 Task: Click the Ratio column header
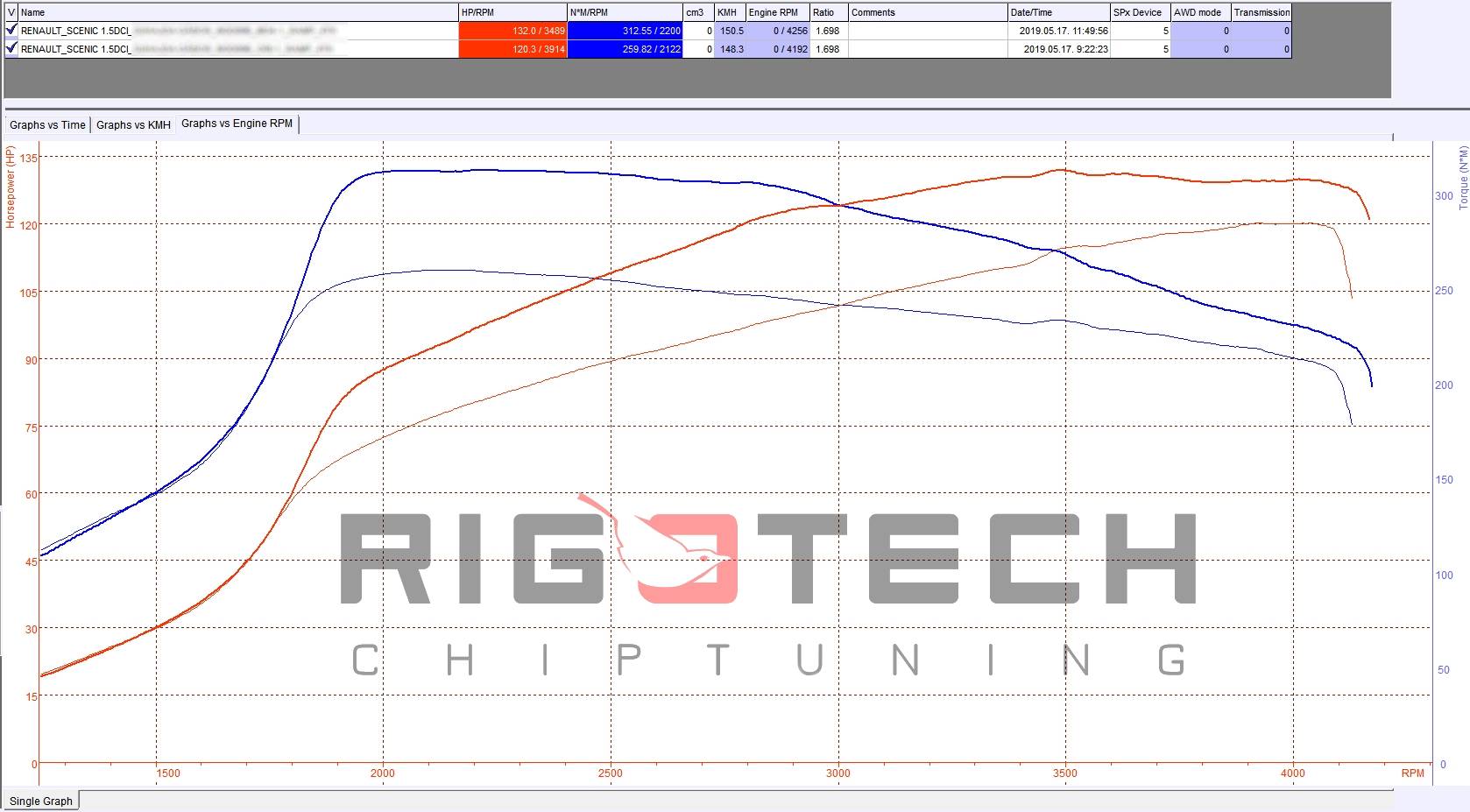[829, 12]
